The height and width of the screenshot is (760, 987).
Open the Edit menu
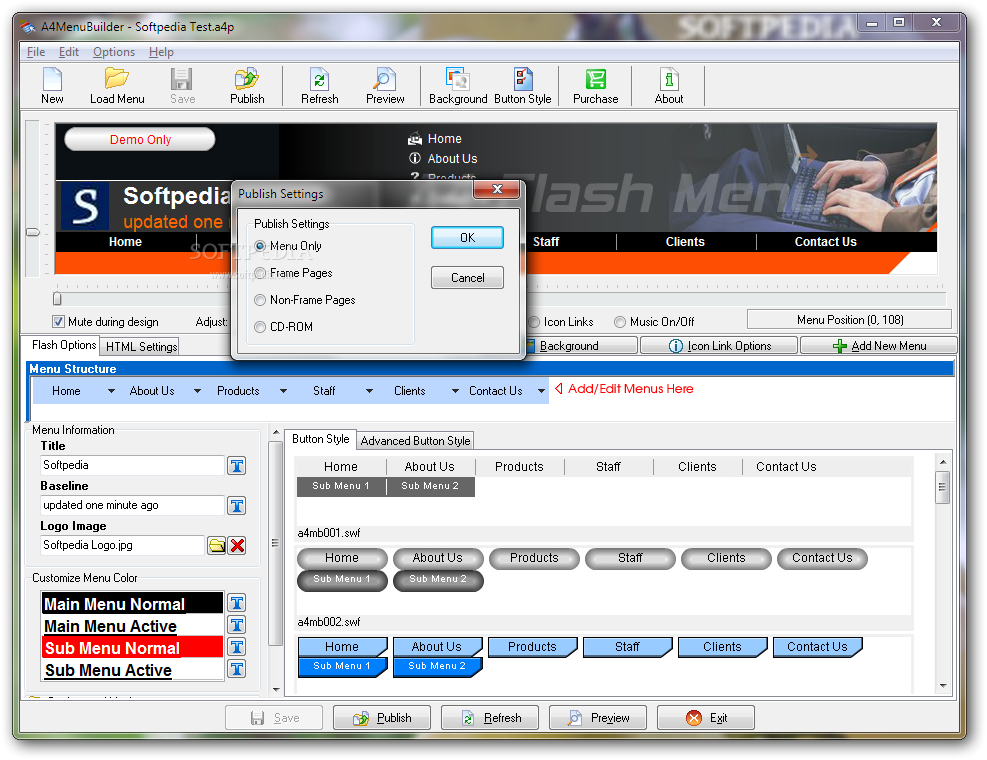pos(69,52)
